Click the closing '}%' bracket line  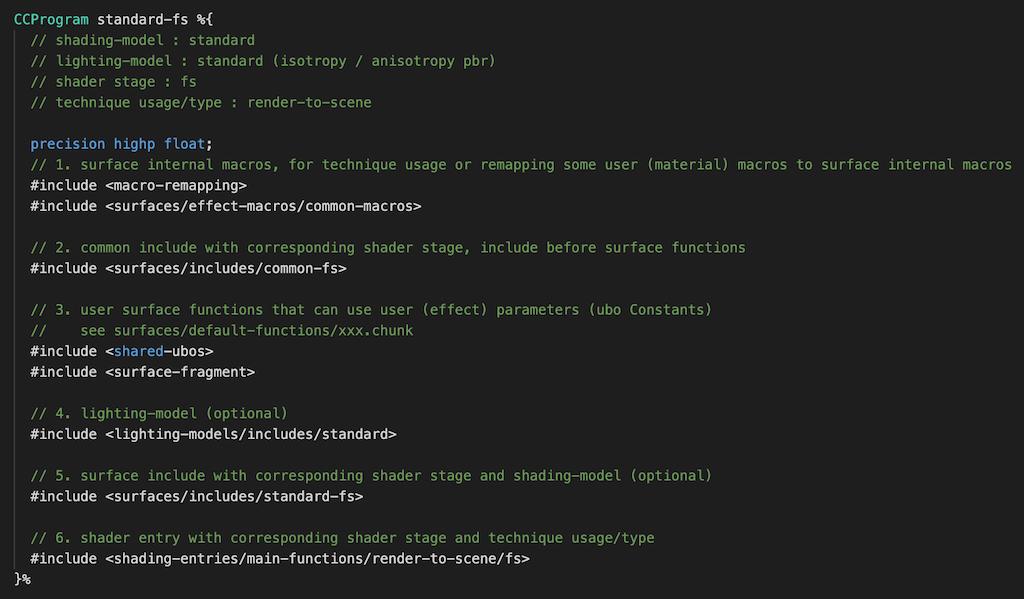tap(22, 579)
